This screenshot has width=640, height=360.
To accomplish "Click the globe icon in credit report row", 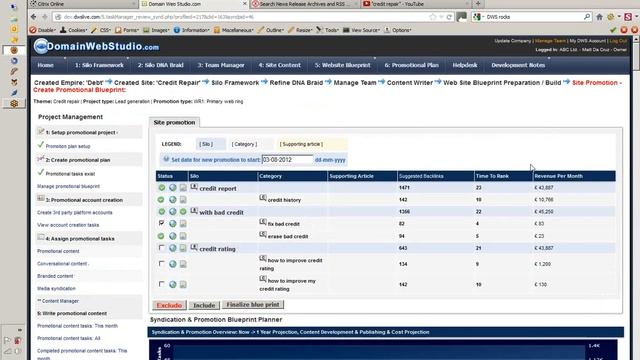I will pos(173,188).
